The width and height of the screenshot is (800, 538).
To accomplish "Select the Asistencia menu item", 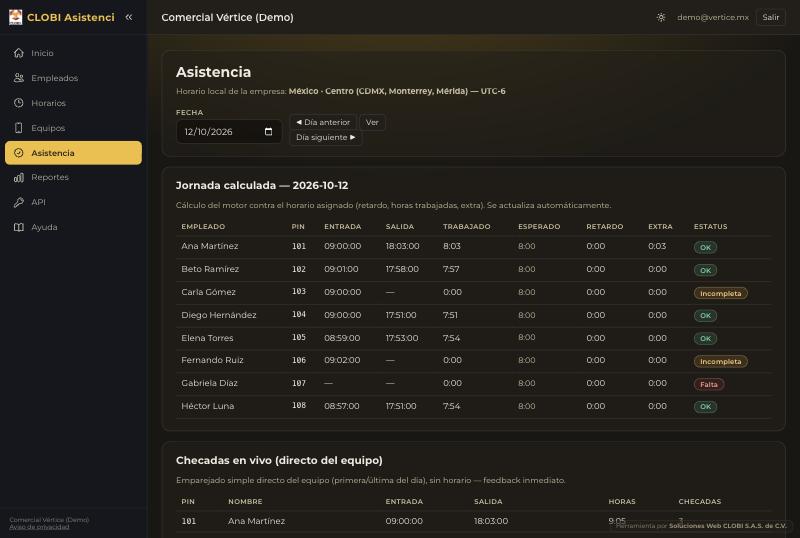I will coord(73,153).
